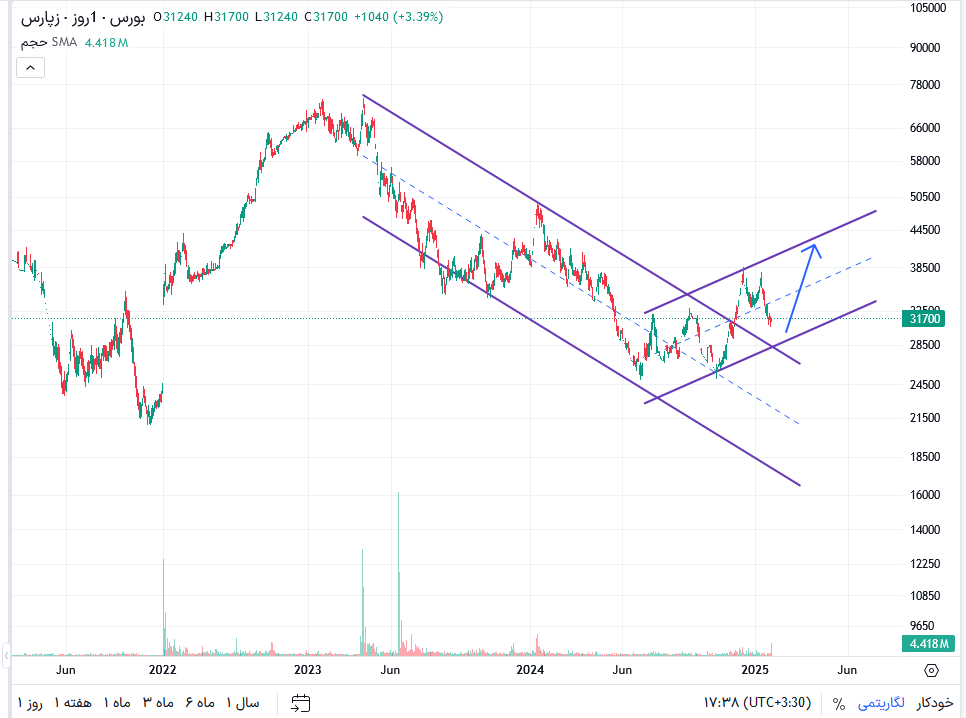Toggle the خودکار auto scale option
This screenshot has width=966, height=718.
coord(935,703)
